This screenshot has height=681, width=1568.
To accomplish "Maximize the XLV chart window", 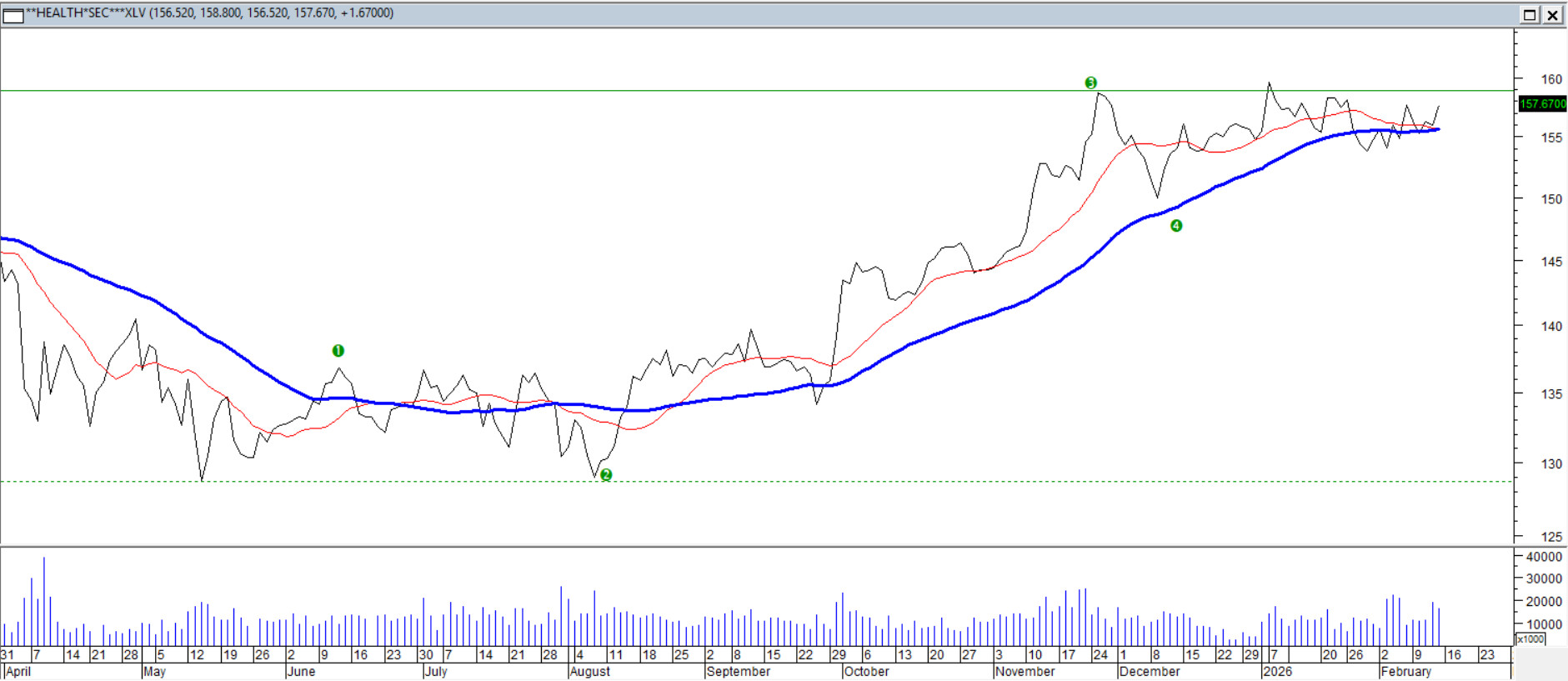I will pos(1530,14).
